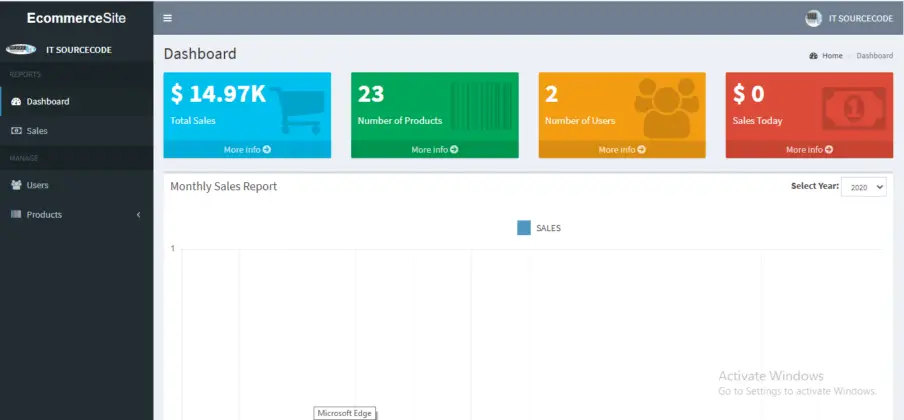Viewport: 904px width, 420px height.
Task: Click More info under Number of Products
Action: tap(434, 150)
